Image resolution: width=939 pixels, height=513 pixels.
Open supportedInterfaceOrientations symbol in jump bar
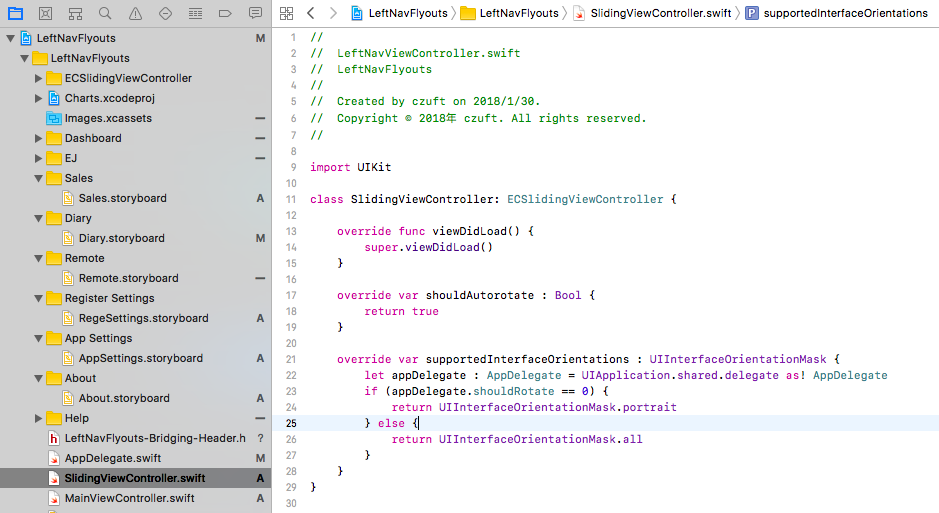[844, 13]
